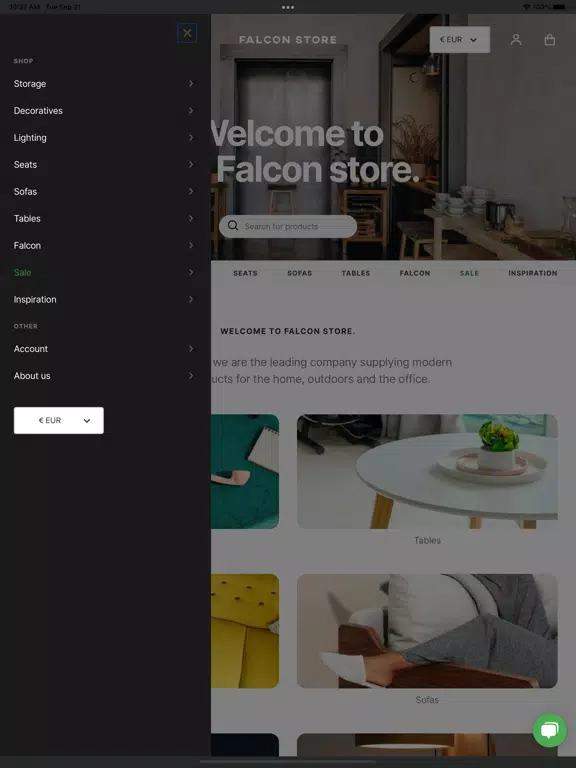Open the green chat widget
This screenshot has width=576, height=768.
550,730
